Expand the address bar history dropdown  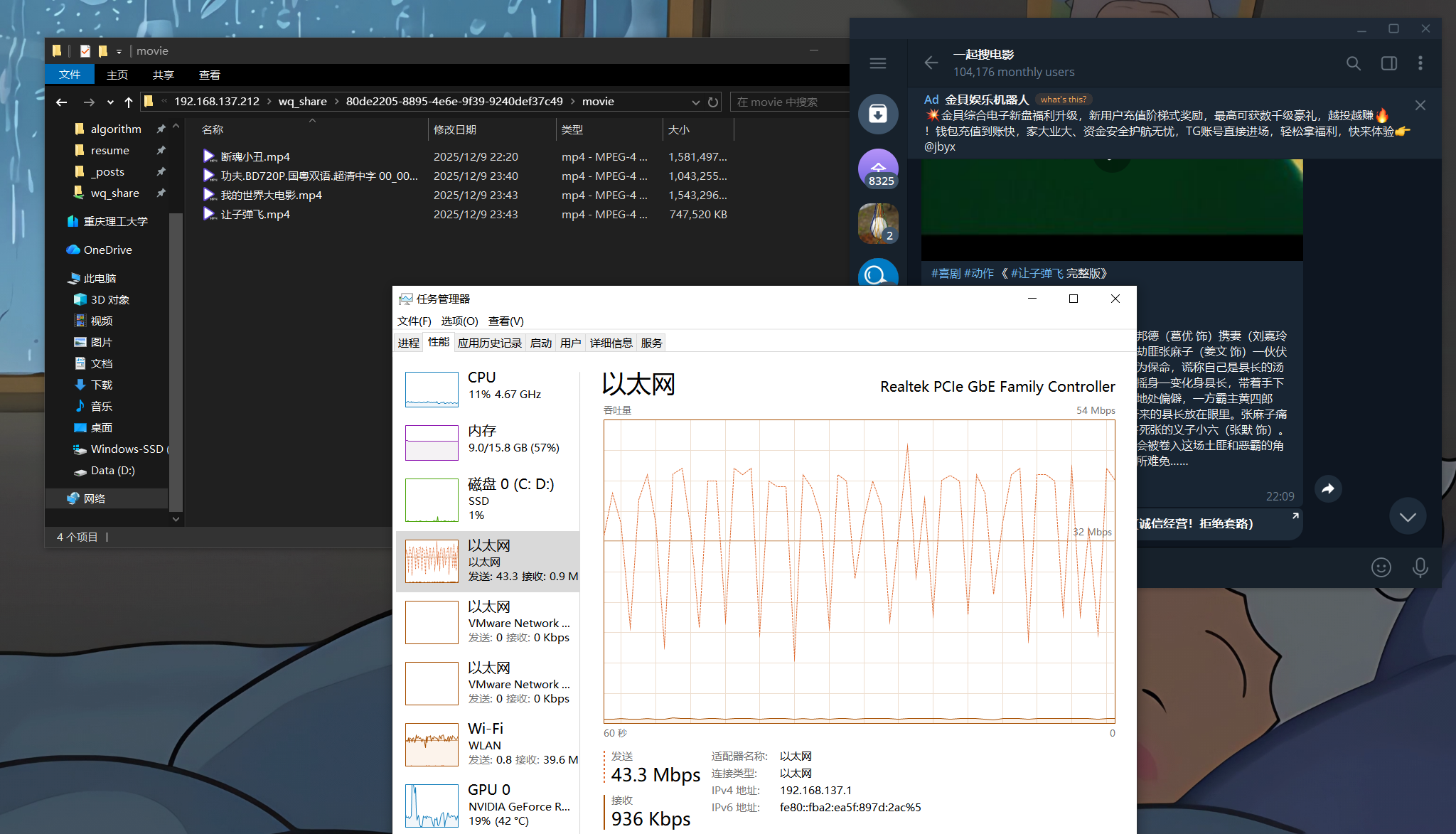696,102
